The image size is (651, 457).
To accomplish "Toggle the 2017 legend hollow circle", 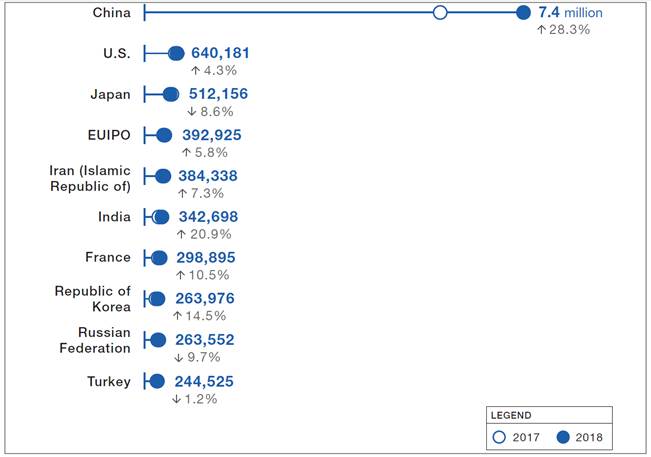I will (x=500, y=436).
